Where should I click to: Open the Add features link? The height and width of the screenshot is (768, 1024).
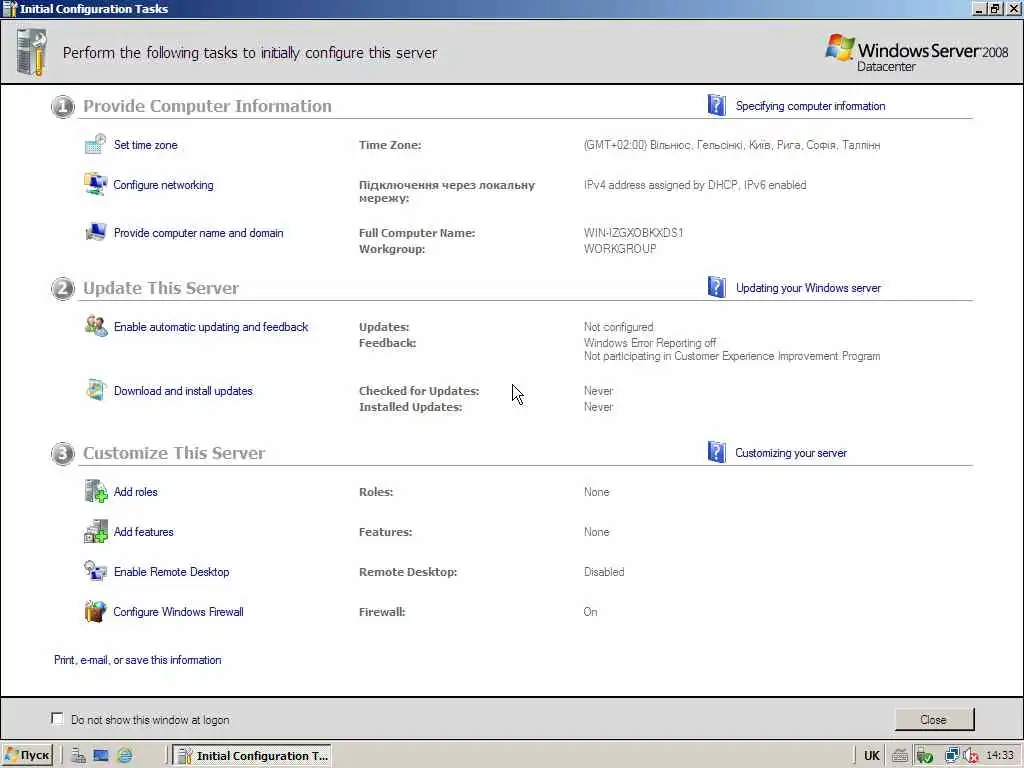coord(144,532)
